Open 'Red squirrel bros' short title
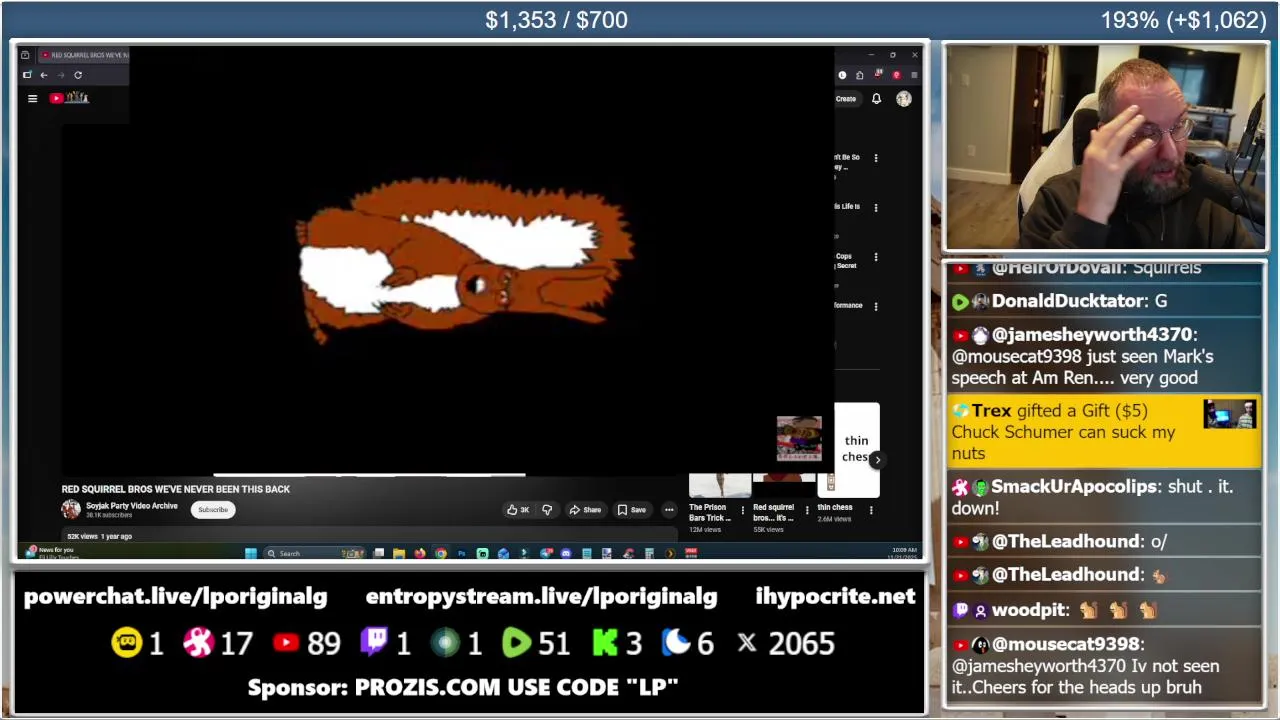1280x720 pixels. point(774,512)
